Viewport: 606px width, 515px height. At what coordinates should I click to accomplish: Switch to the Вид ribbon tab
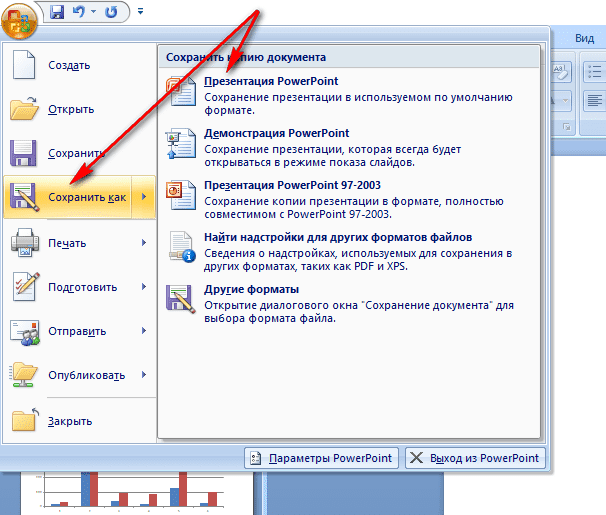584,38
